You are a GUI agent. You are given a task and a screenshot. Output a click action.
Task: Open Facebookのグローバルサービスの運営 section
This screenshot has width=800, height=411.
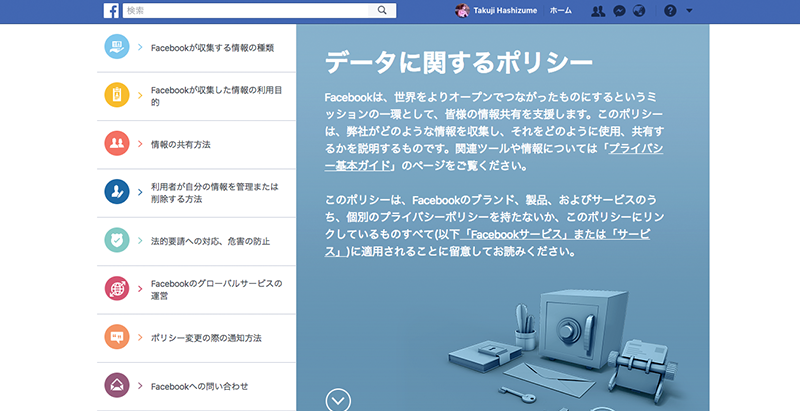(216, 290)
